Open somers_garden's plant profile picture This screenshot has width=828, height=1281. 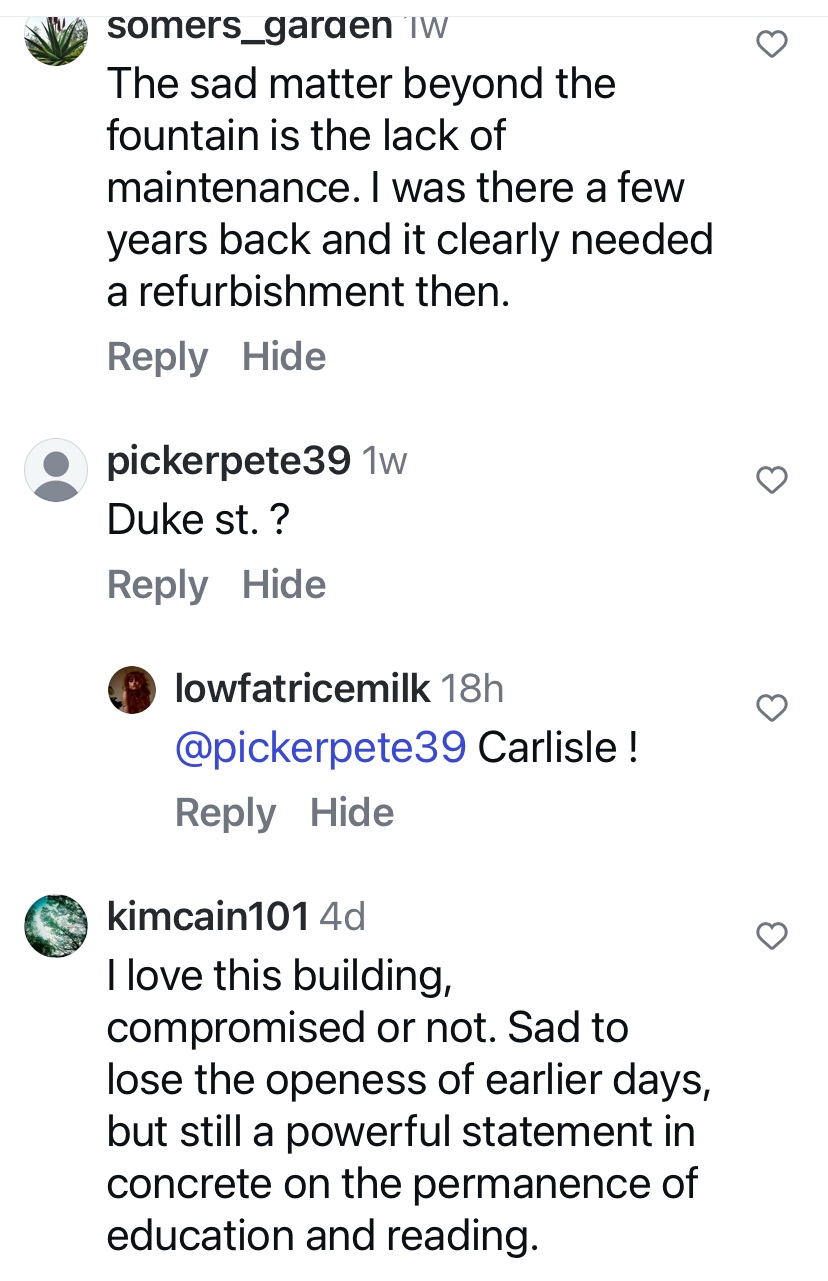[56, 40]
